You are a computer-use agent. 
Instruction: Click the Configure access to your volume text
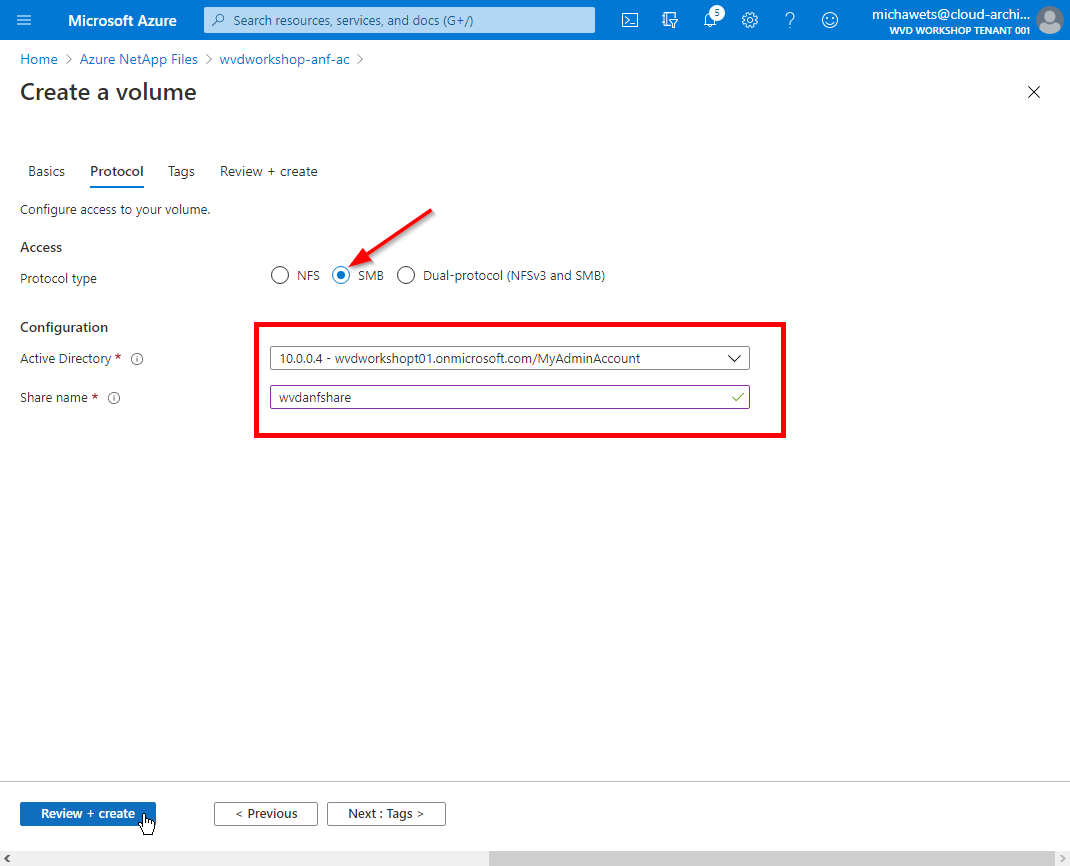point(115,210)
